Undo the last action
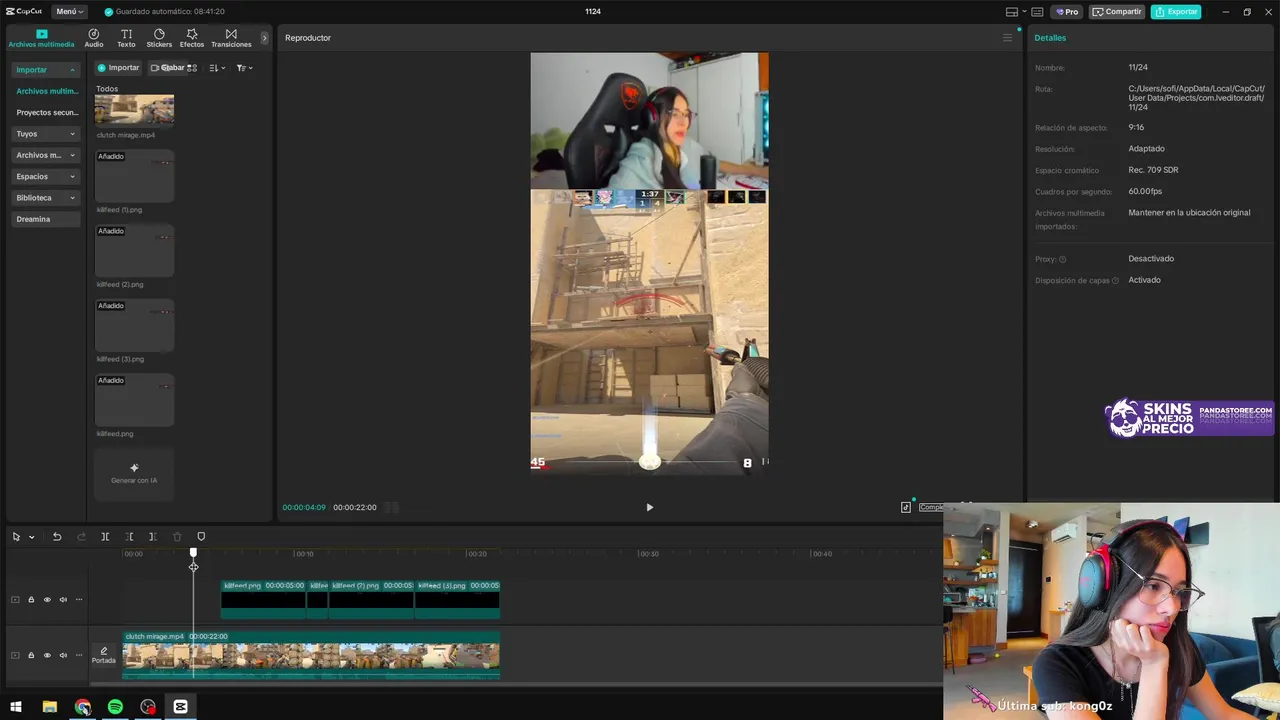 click(x=57, y=537)
